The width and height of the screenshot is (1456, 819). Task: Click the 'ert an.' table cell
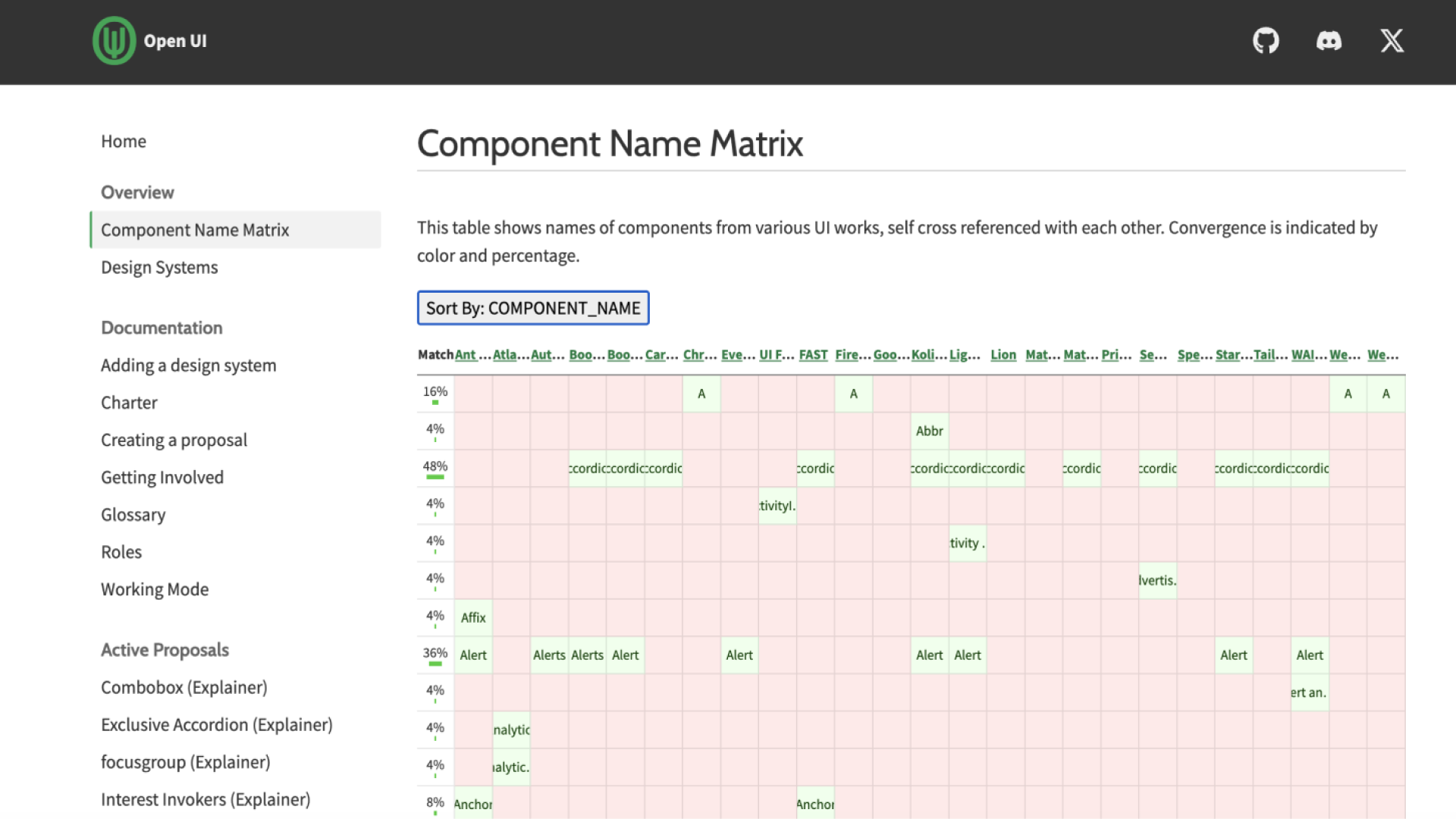[1310, 692]
